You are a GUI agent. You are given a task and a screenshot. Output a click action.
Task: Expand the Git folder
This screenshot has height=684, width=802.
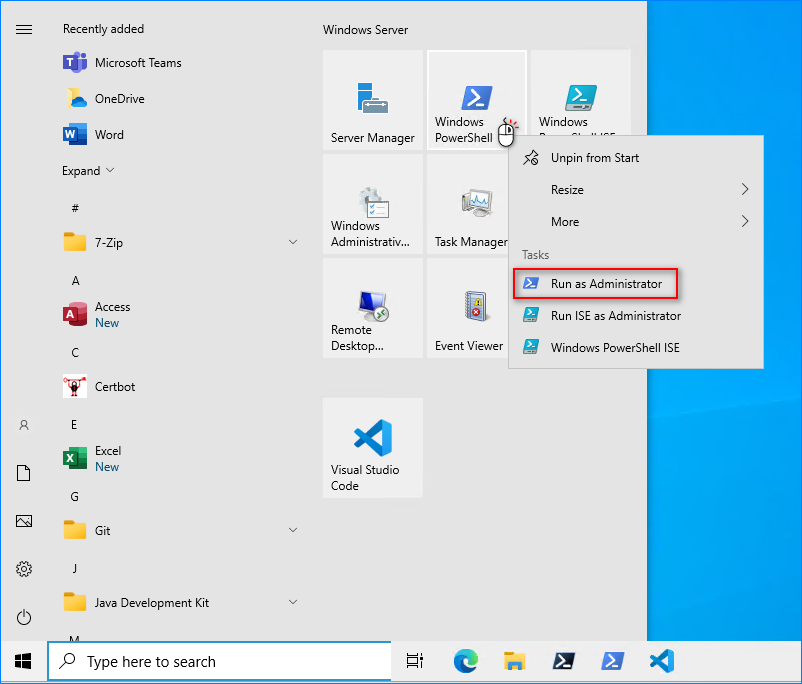click(x=293, y=530)
